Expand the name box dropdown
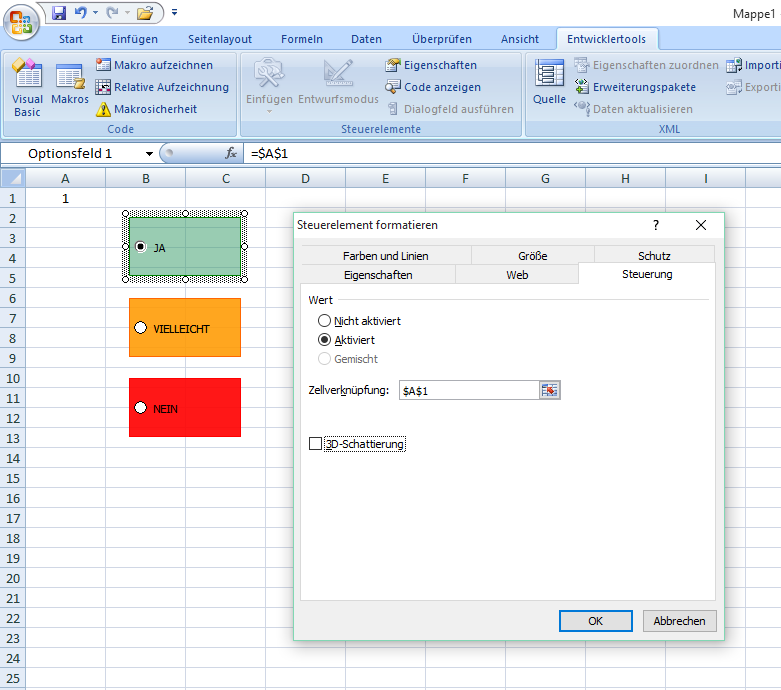 point(149,153)
